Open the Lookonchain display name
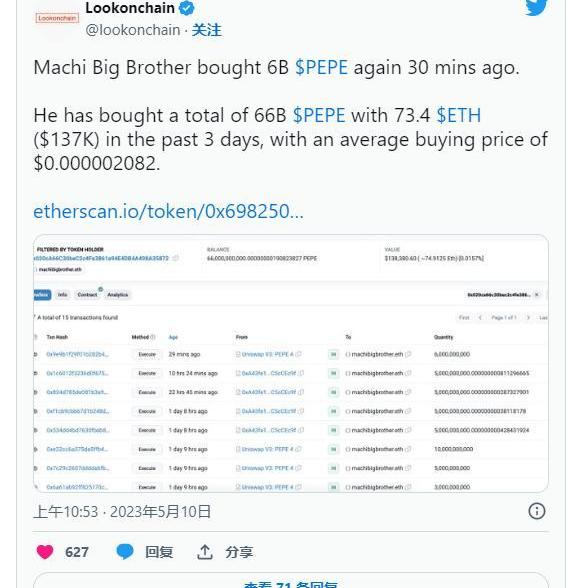 130,8
